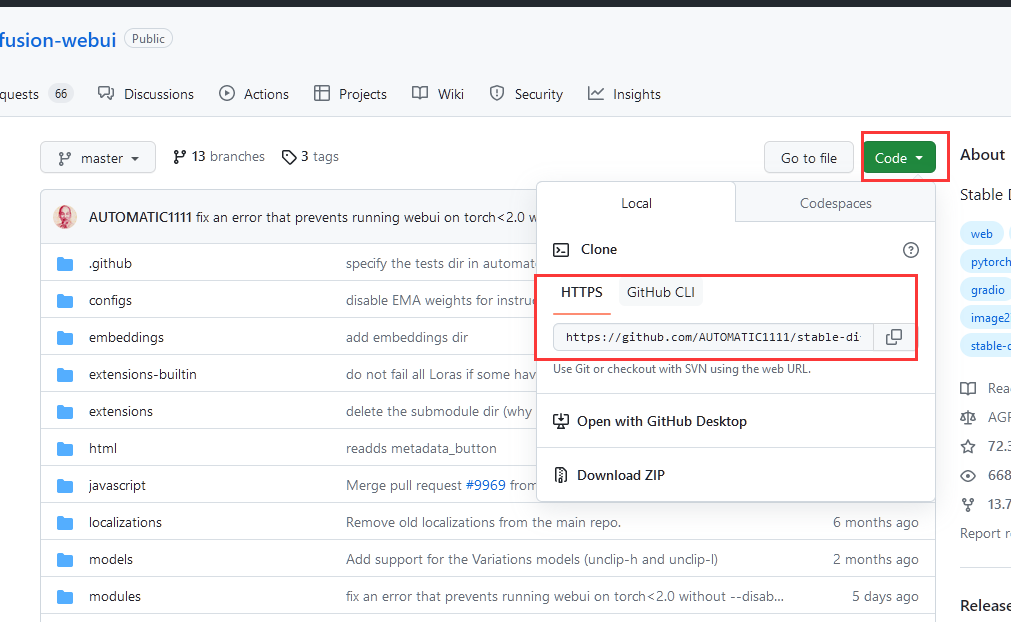Open the Insights tab

click(x=624, y=94)
